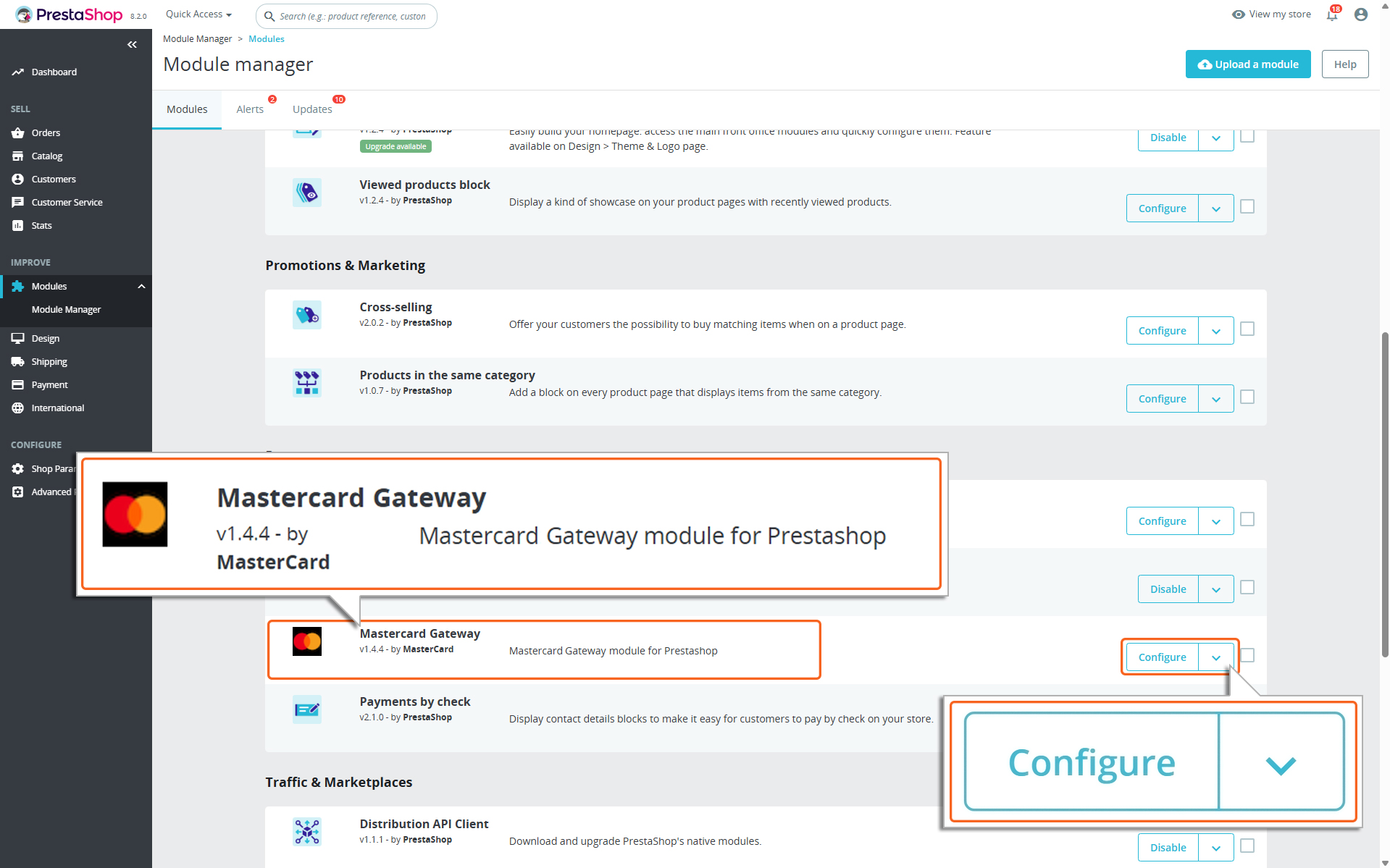
Task: Open the user profile avatar icon
Action: (1361, 14)
